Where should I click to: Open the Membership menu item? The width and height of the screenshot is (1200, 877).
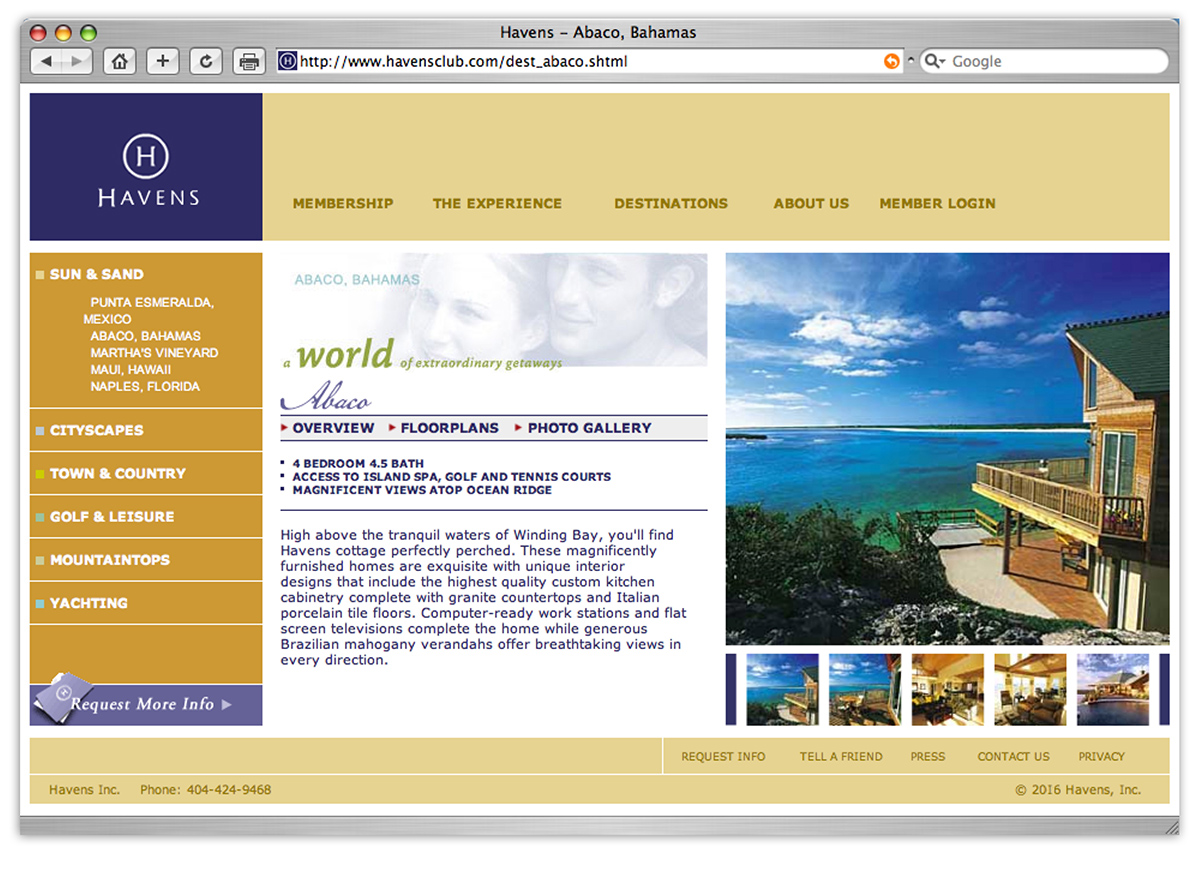pyautogui.click(x=342, y=203)
